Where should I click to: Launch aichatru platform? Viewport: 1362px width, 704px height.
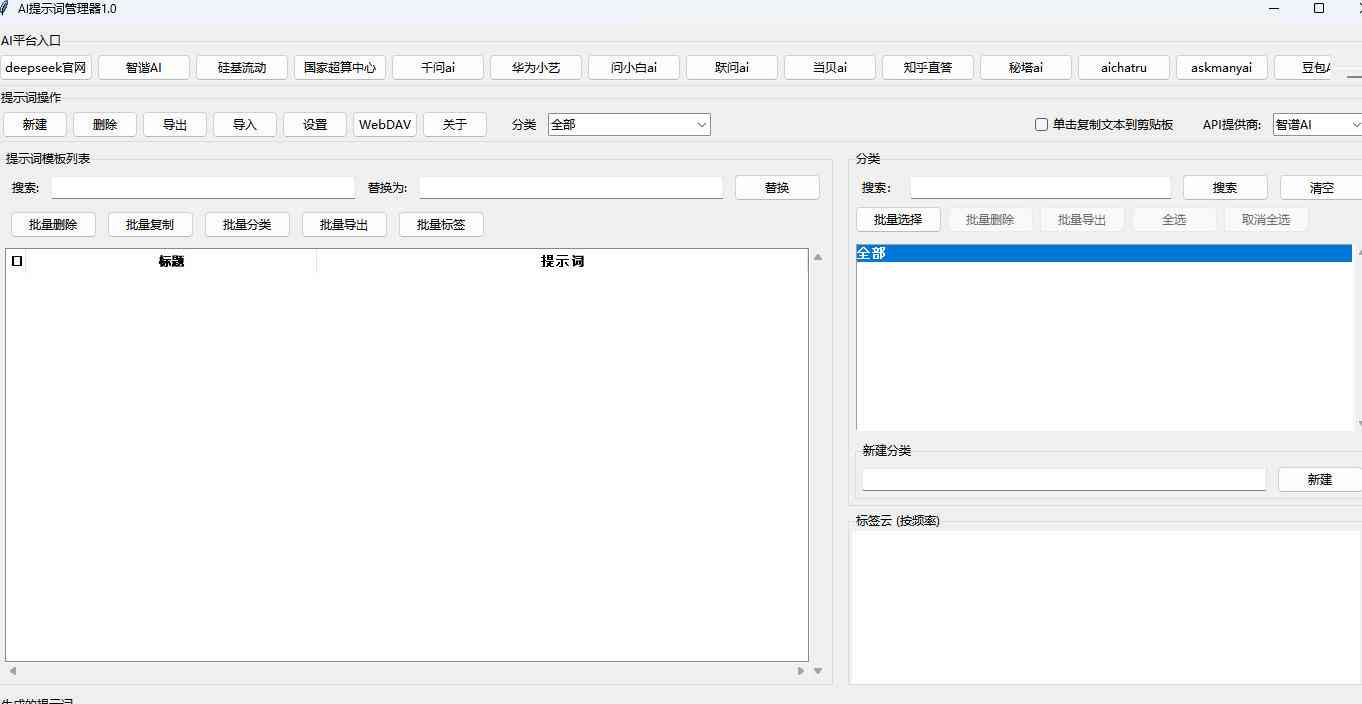(x=1124, y=68)
